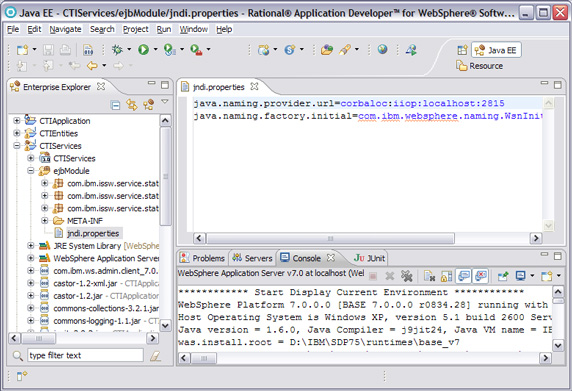The width and height of the screenshot is (572, 391).
Task: Click Remove All Terminated Launches icon
Action: [x=406, y=276]
